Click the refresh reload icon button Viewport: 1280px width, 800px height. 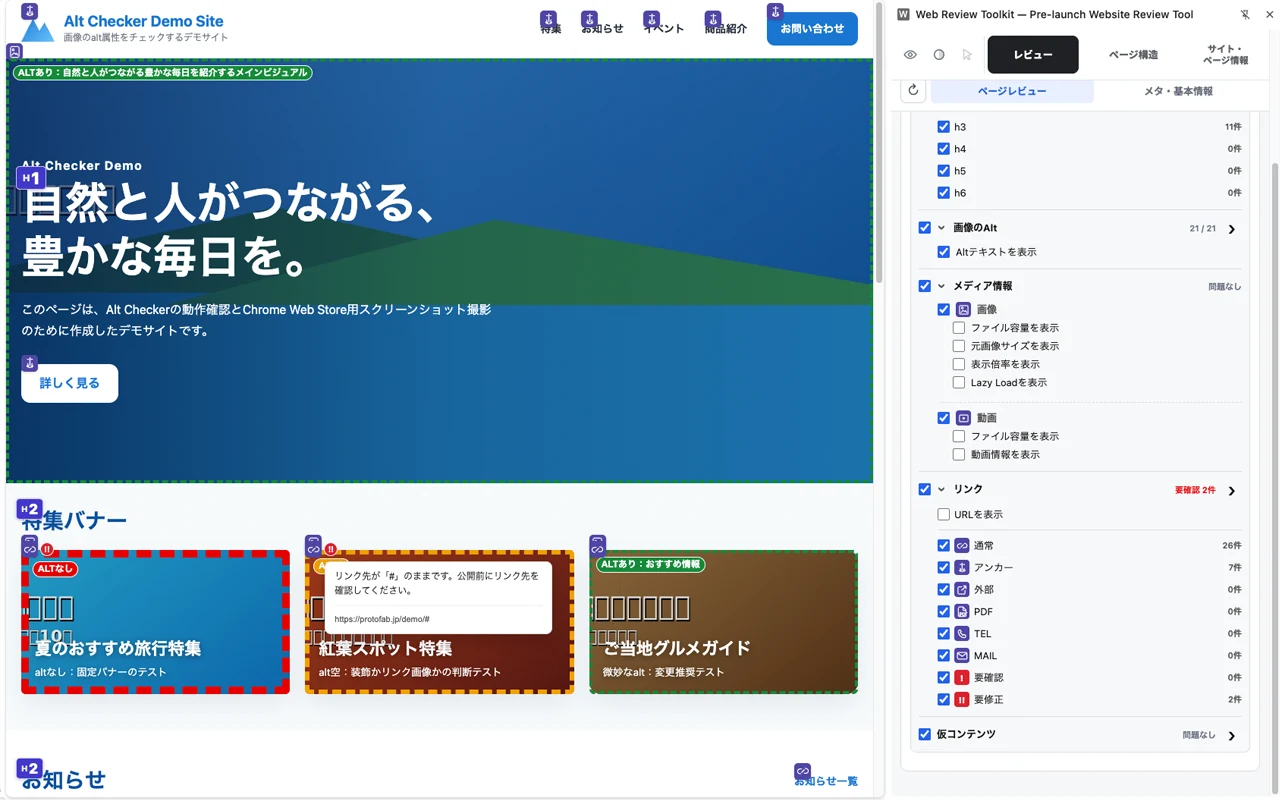(913, 91)
